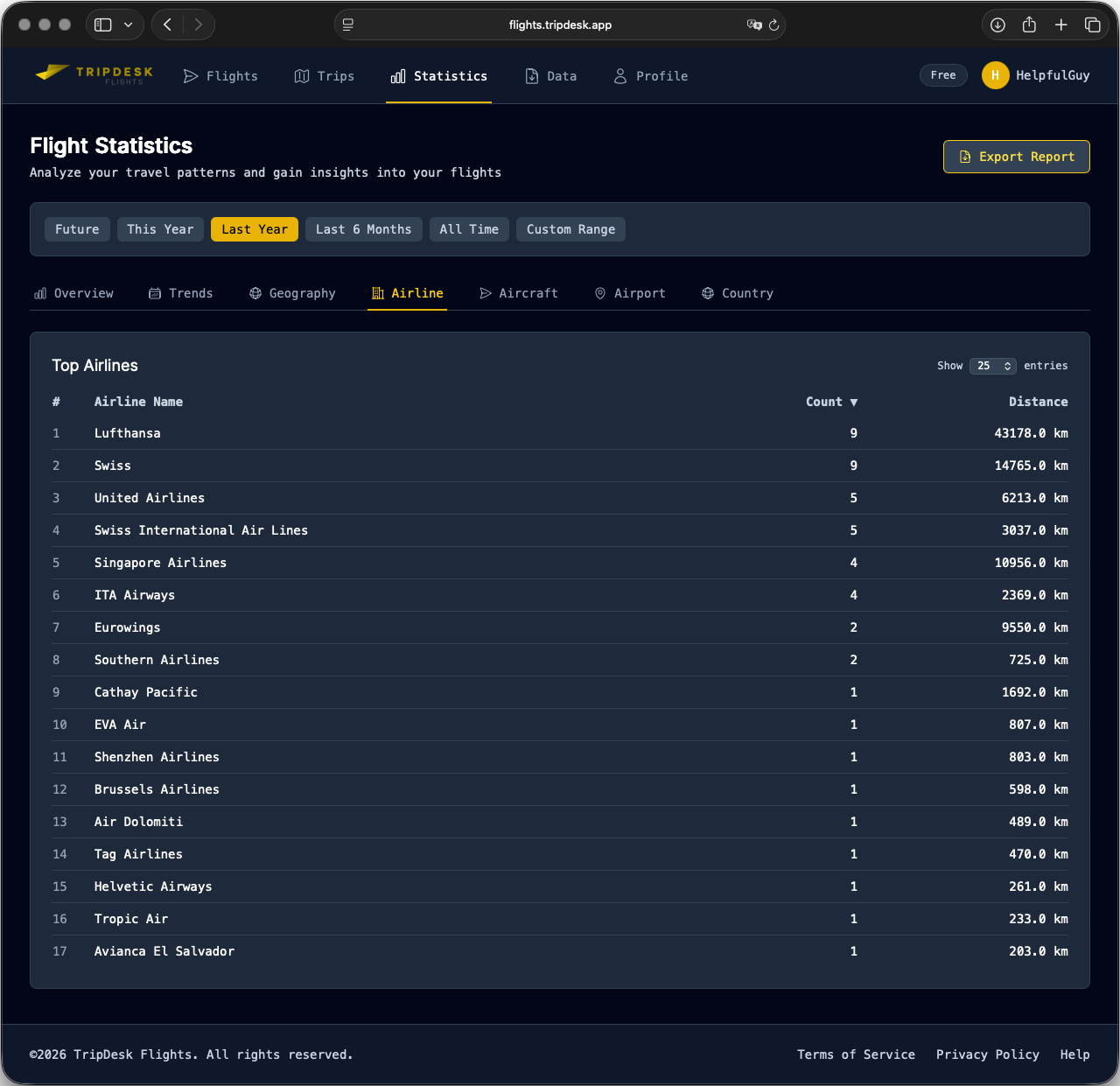1120x1086 pixels.
Task: Click the HelpfulGuy username
Action: (1053, 75)
